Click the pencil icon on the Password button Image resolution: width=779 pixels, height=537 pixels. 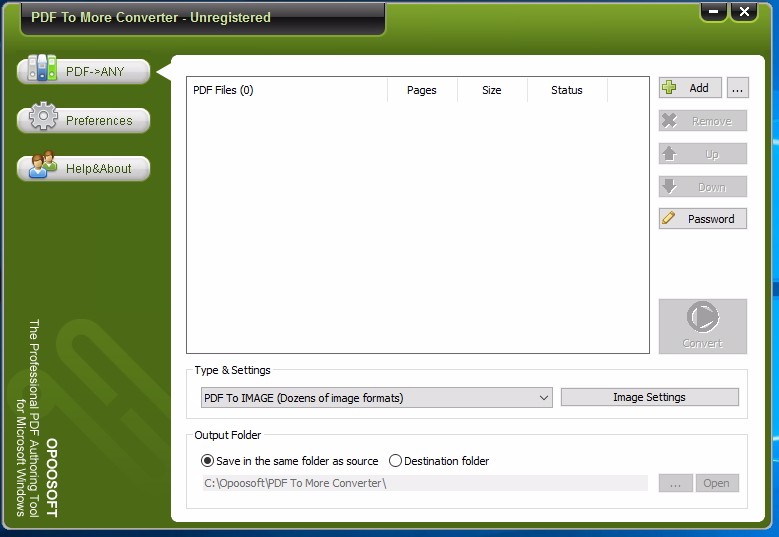coord(669,218)
